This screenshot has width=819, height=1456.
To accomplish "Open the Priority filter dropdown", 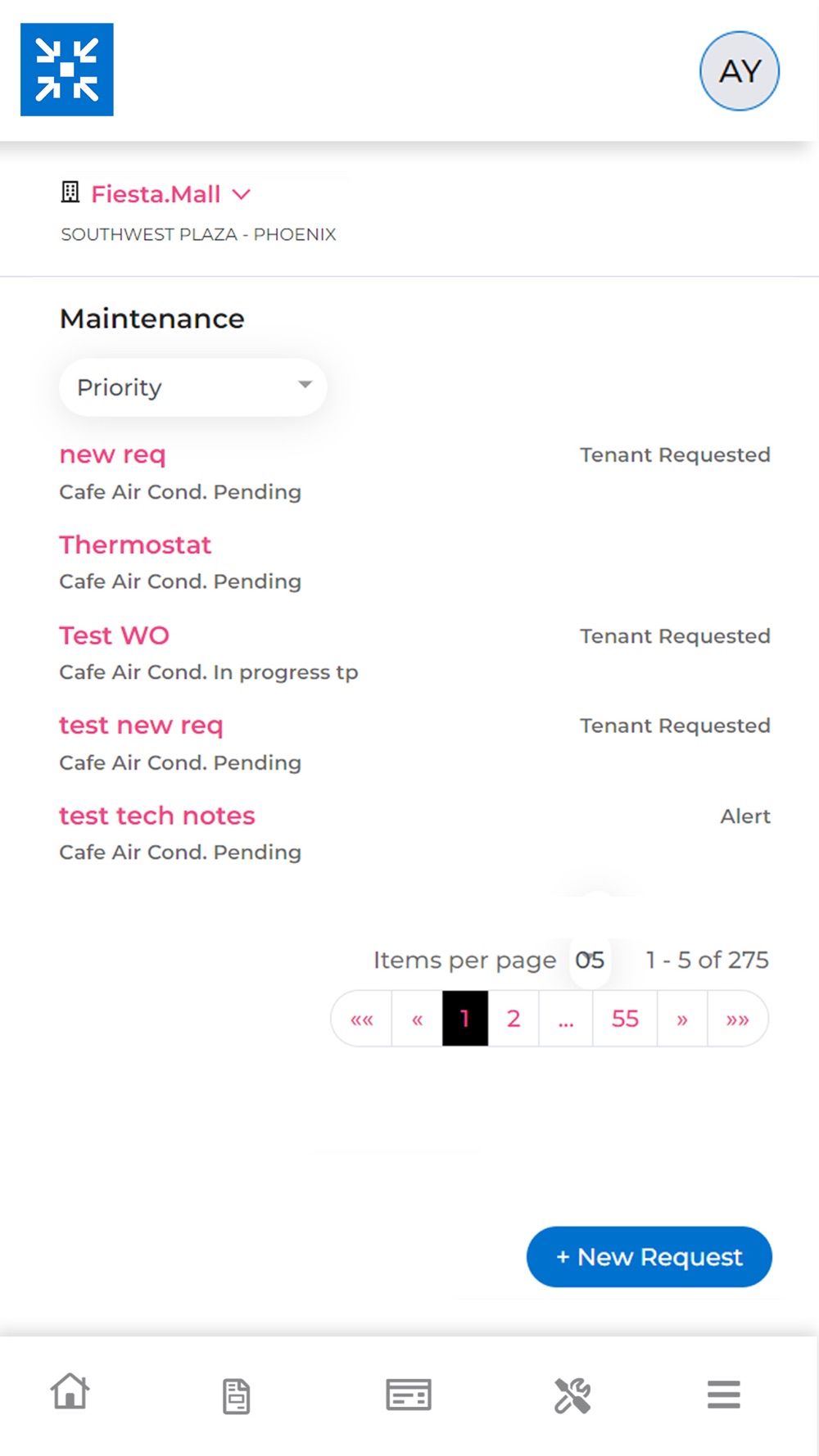I will point(193,387).
